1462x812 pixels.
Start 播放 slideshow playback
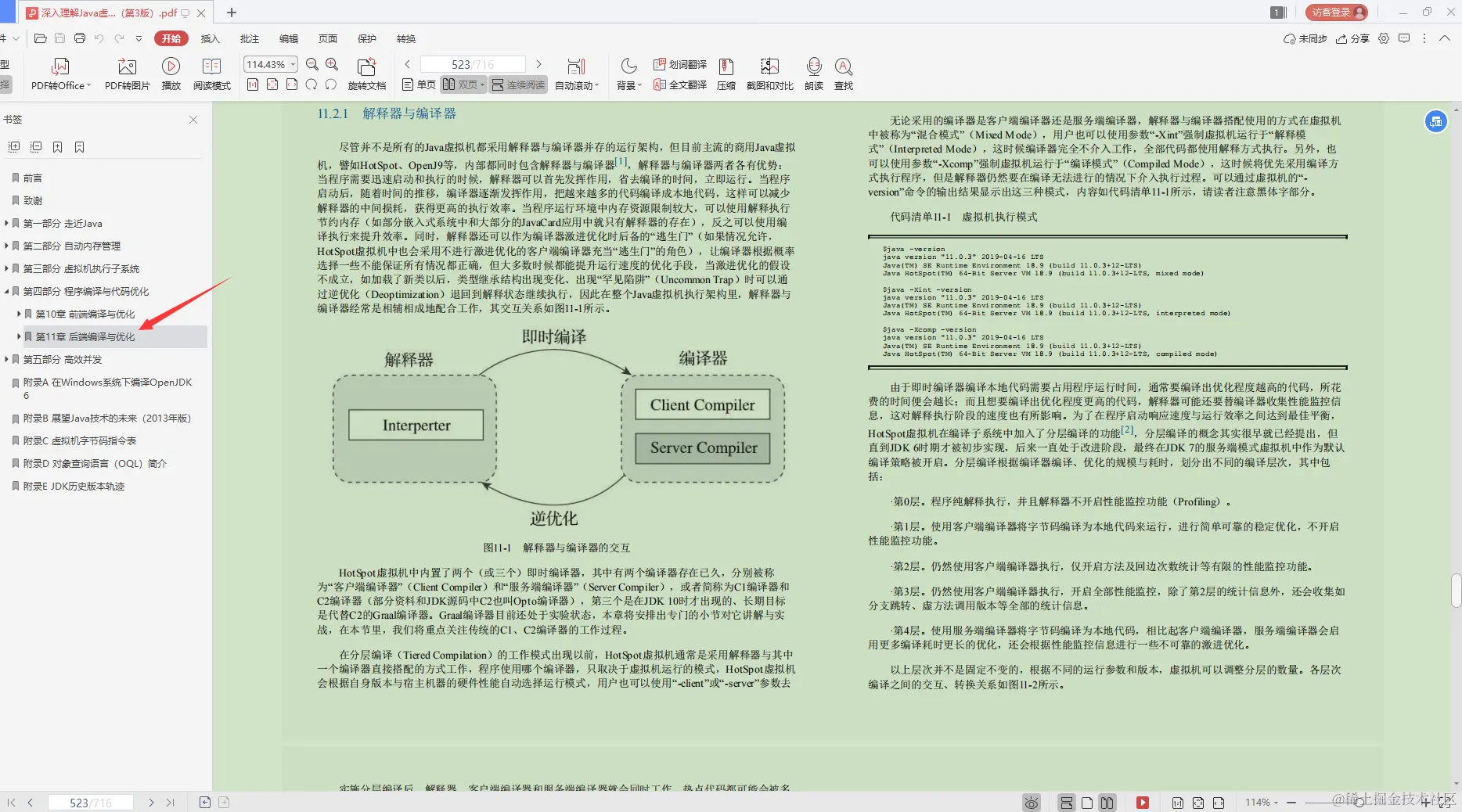(171, 73)
